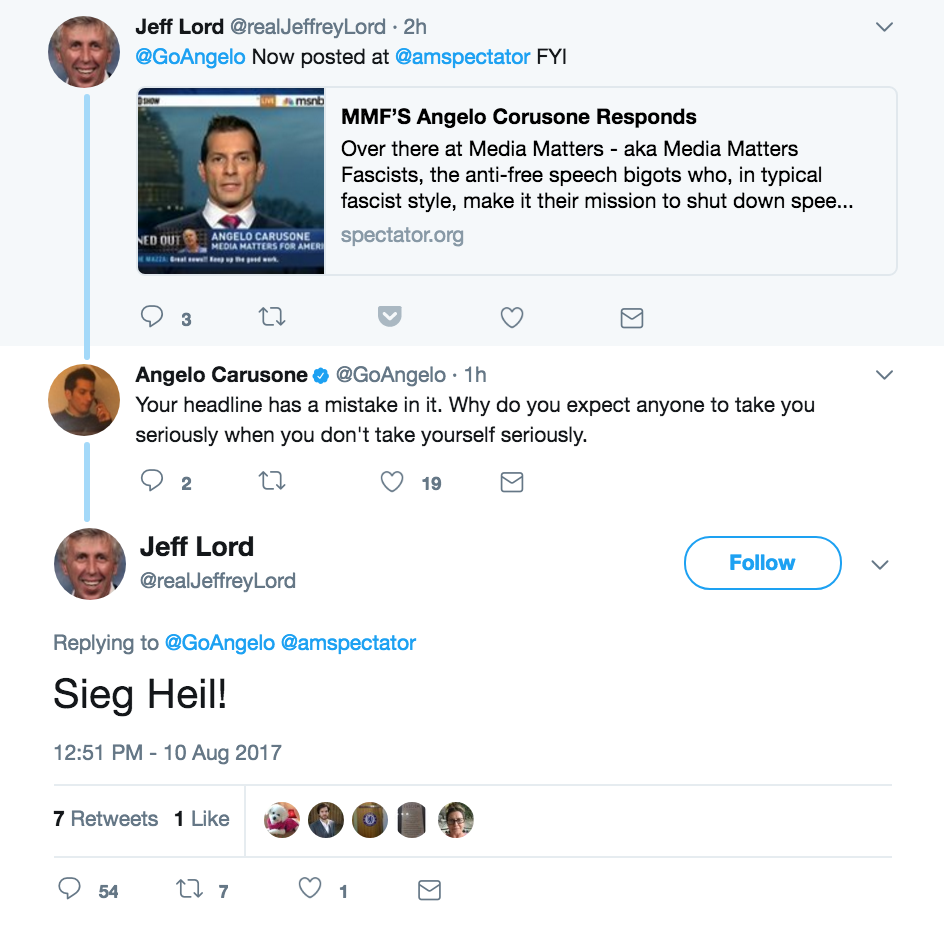This screenshot has height=948, width=944.
Task: Open reply icon showing 54 replies
Action: pos(70,889)
